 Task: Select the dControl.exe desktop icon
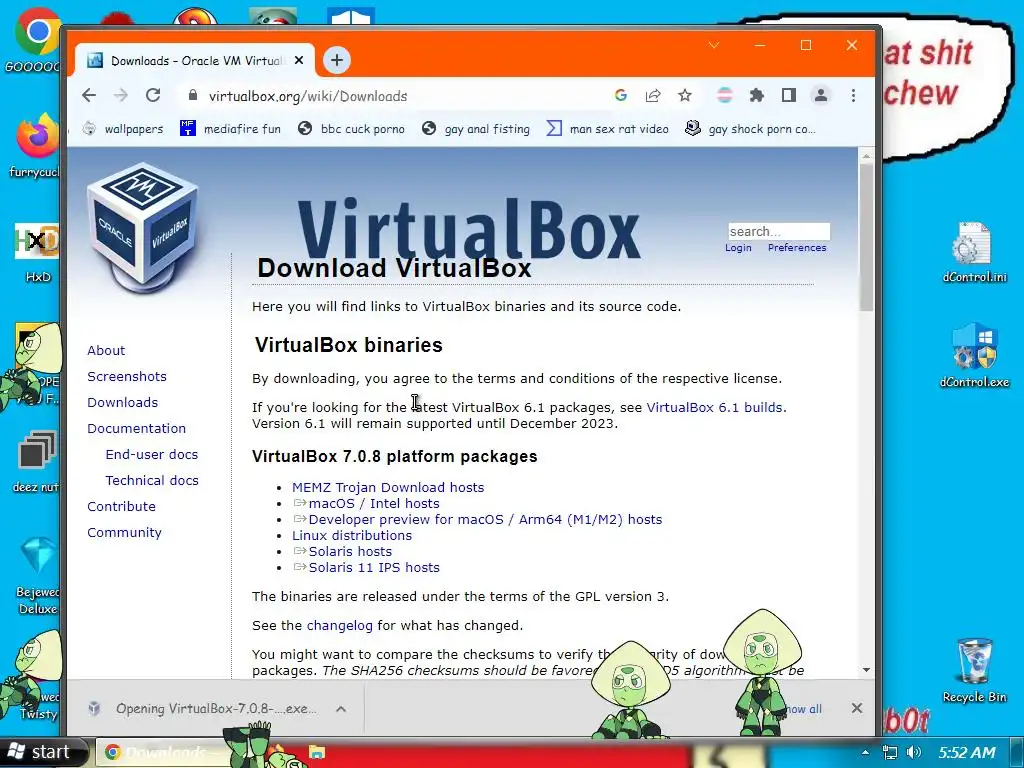[x=974, y=355]
